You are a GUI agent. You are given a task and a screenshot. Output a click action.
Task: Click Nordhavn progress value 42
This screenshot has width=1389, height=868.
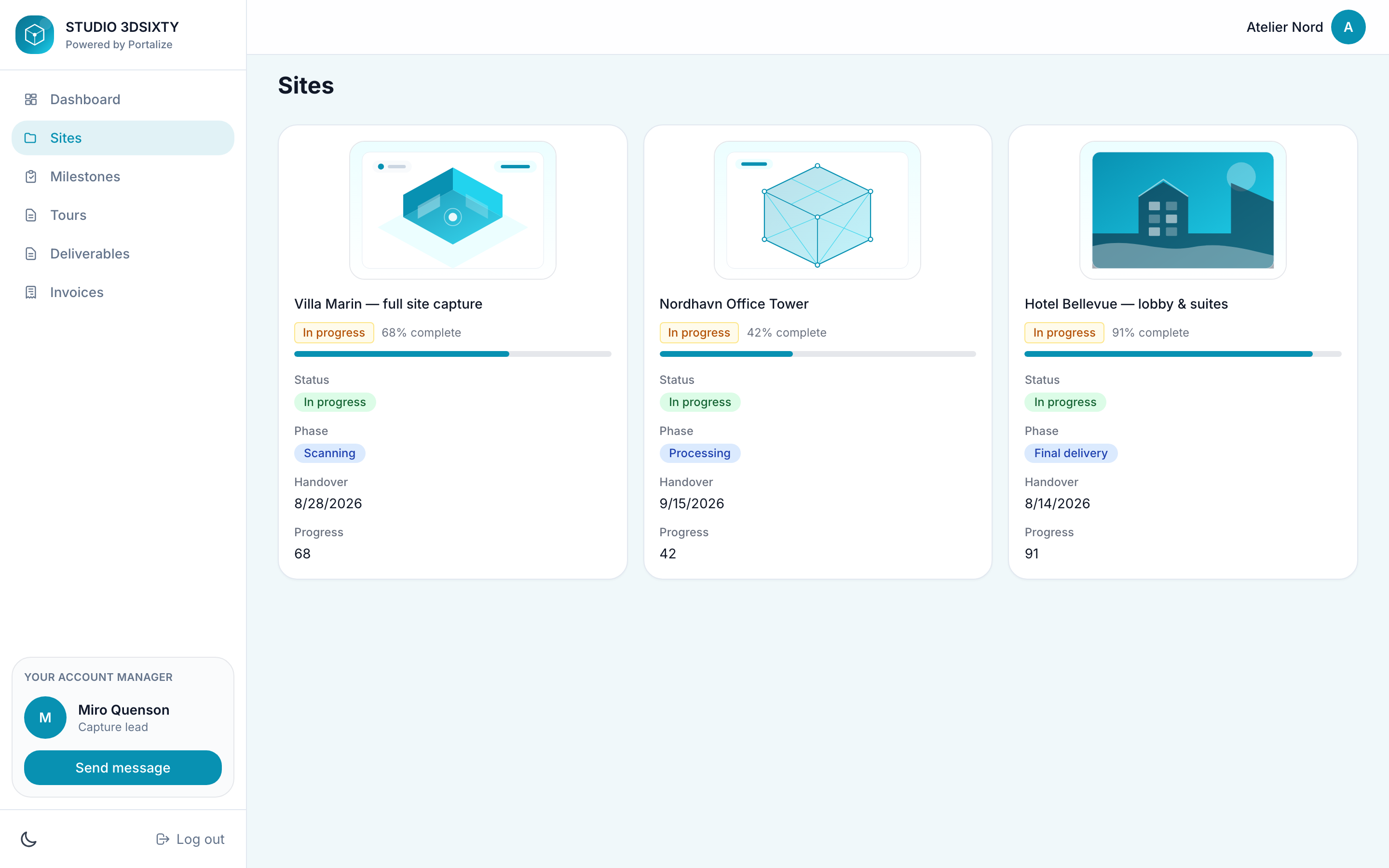(667, 554)
